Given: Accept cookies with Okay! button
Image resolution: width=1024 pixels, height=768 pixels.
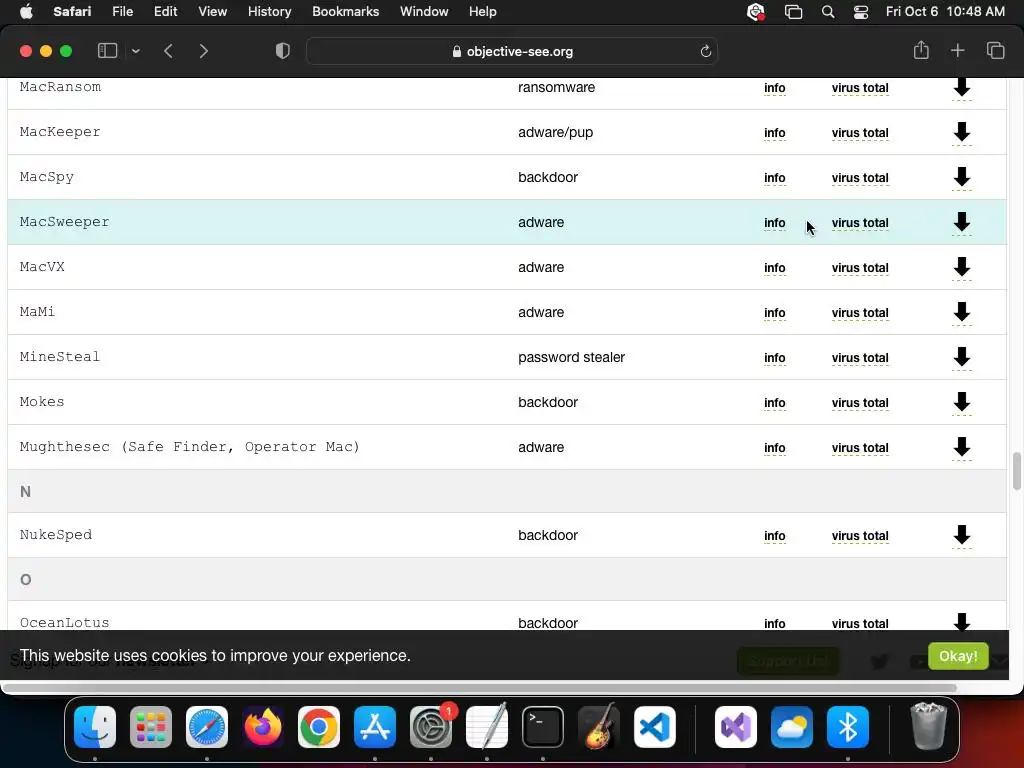Looking at the screenshot, I should tap(958, 656).
